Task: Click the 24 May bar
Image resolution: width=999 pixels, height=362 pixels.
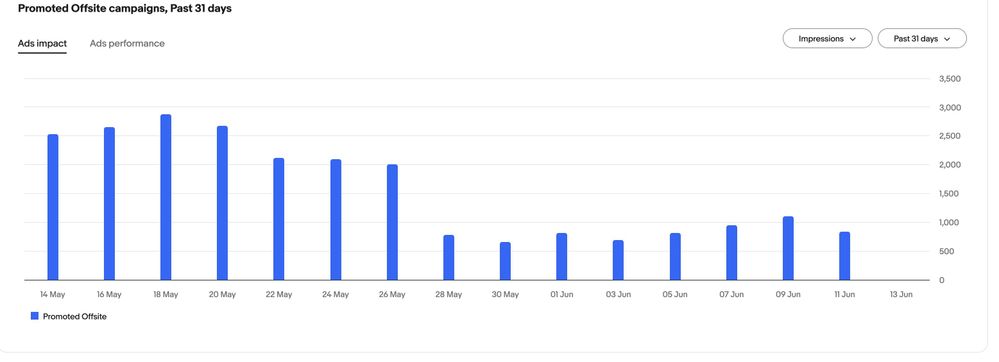Action: pos(335,220)
